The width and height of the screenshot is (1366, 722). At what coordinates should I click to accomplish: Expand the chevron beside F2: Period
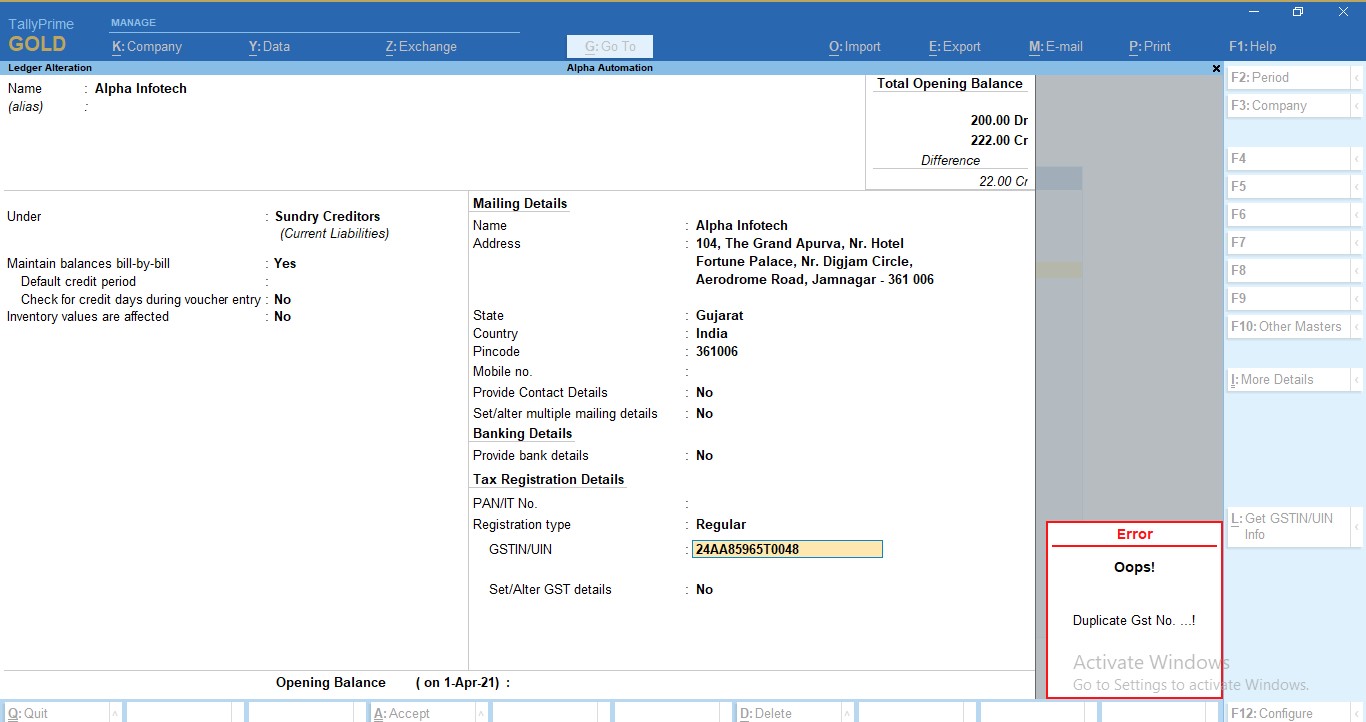click(1359, 77)
